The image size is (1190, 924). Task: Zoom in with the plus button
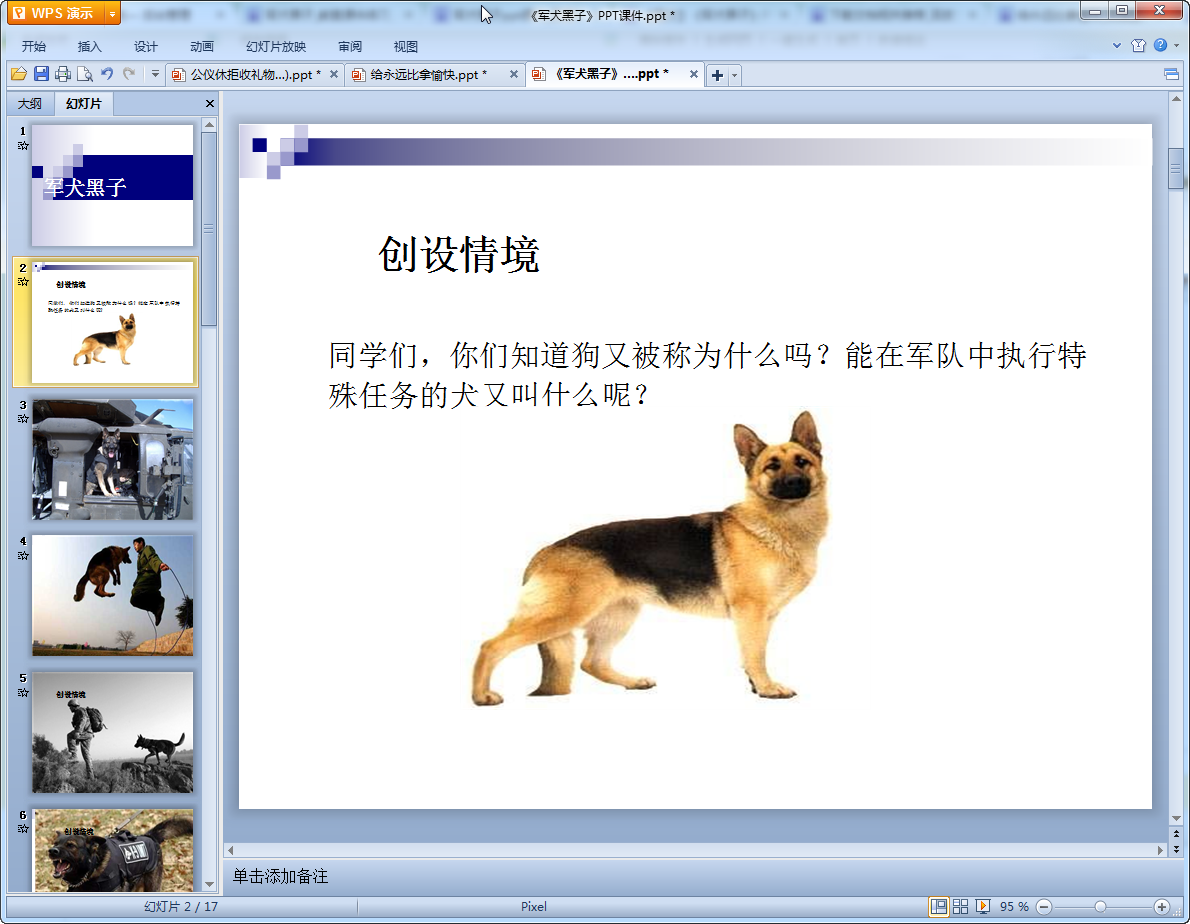(1161, 907)
